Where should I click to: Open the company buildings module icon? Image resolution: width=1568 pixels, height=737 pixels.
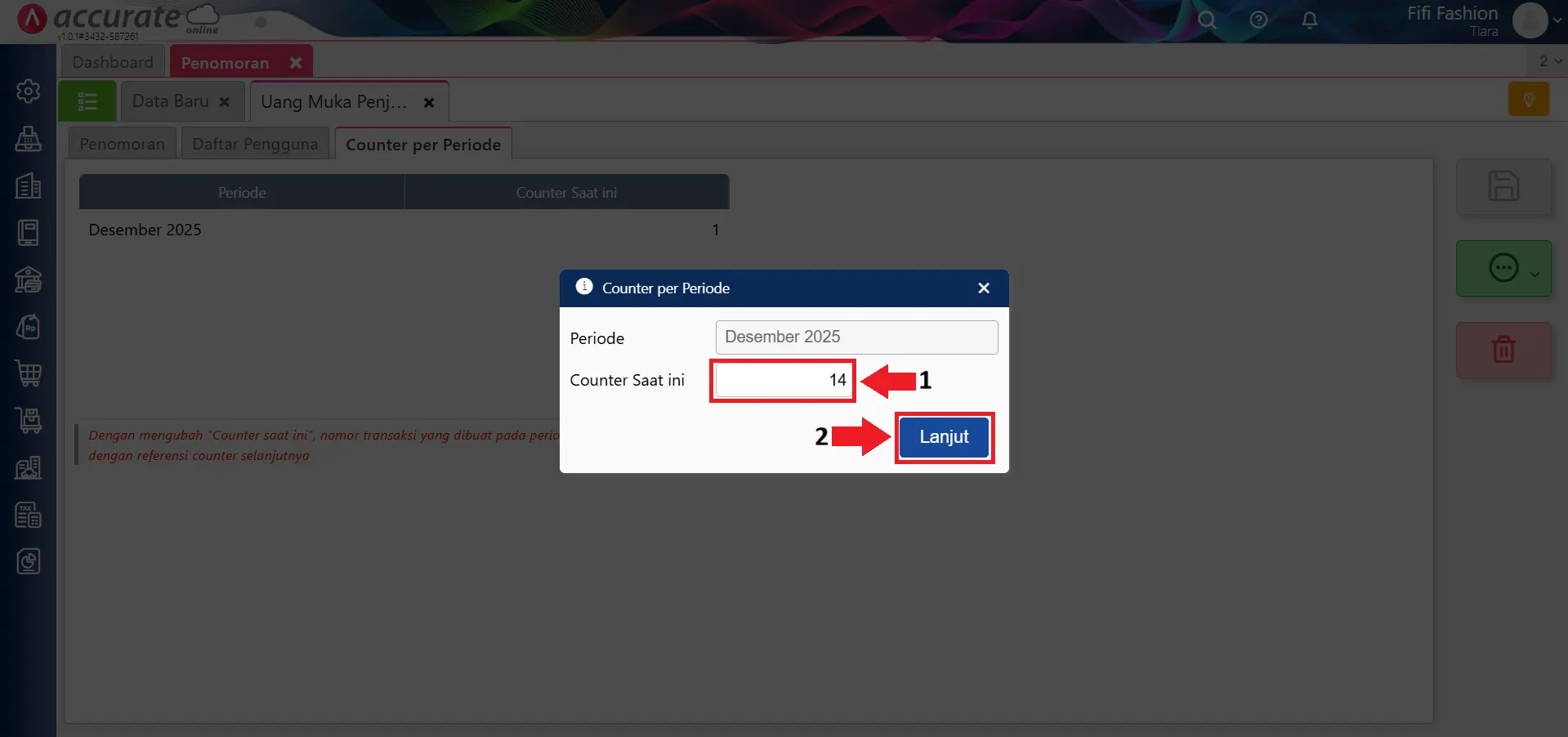point(29,185)
